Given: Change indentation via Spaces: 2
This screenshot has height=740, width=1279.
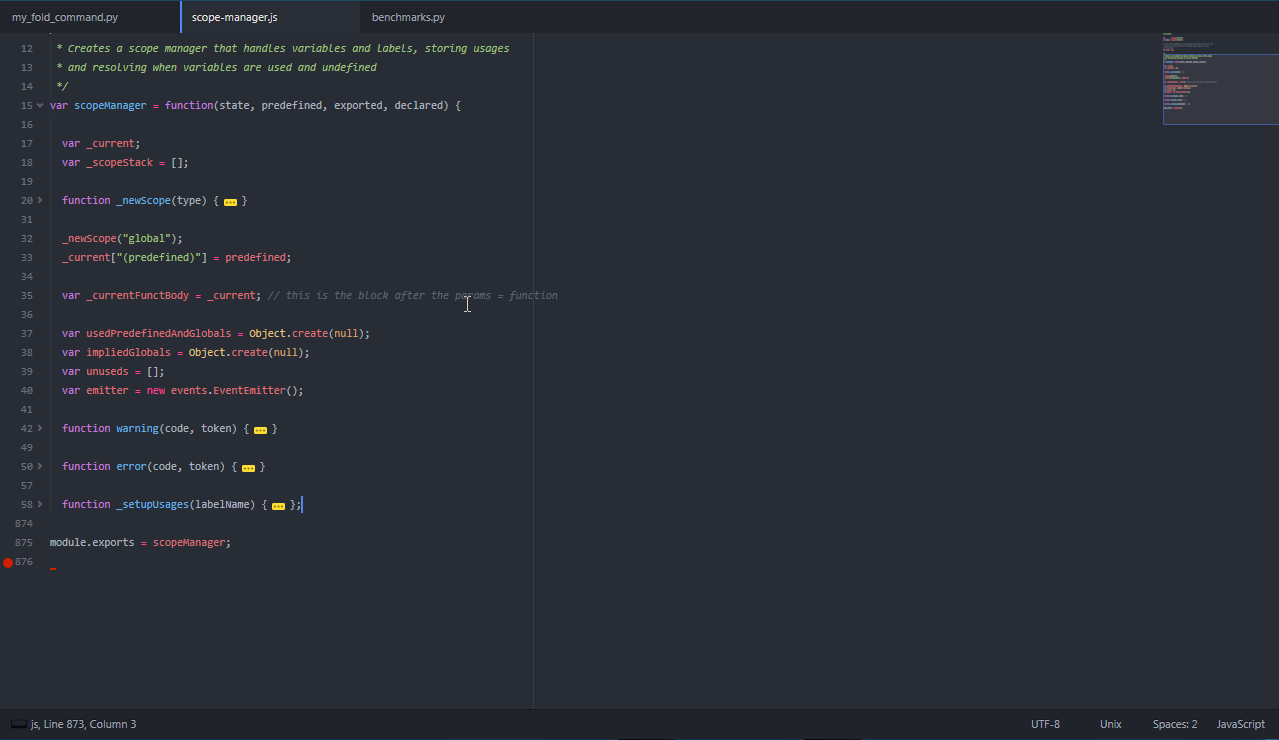Looking at the screenshot, I should 1174,724.
